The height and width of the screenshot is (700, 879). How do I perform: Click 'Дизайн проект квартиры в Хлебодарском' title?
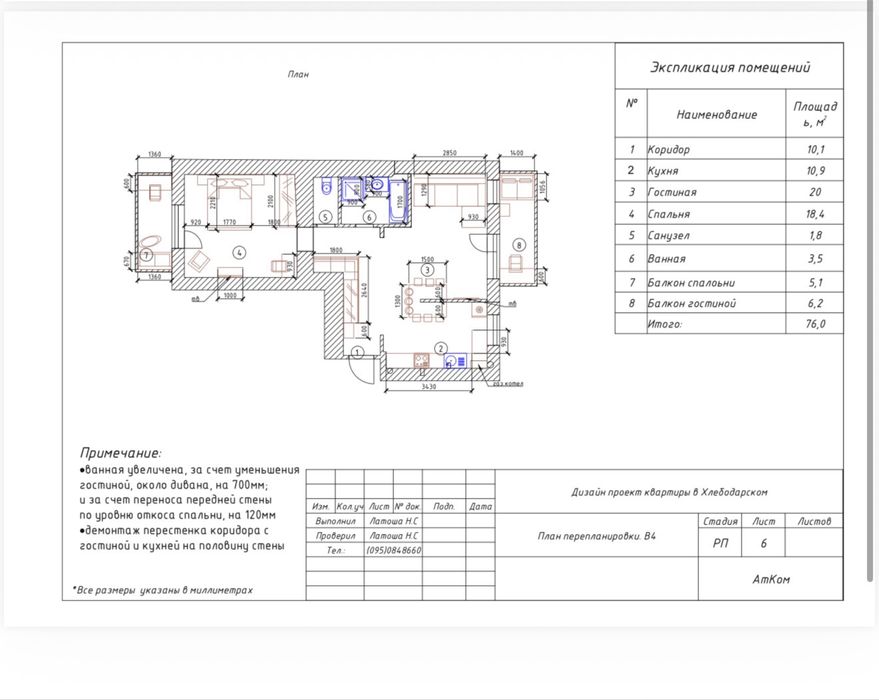tap(669, 492)
